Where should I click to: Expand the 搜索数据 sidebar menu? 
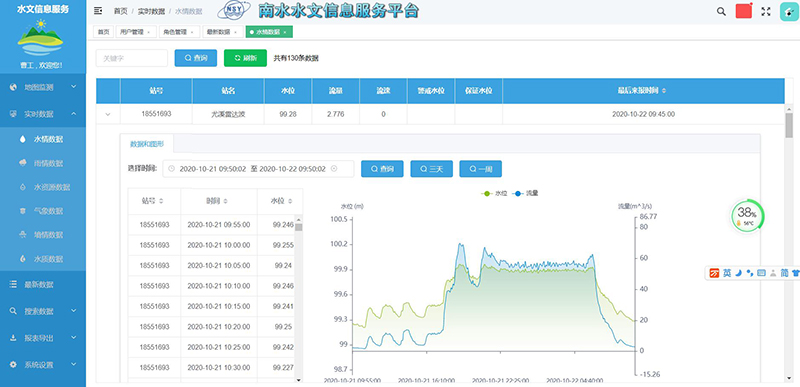[43, 311]
